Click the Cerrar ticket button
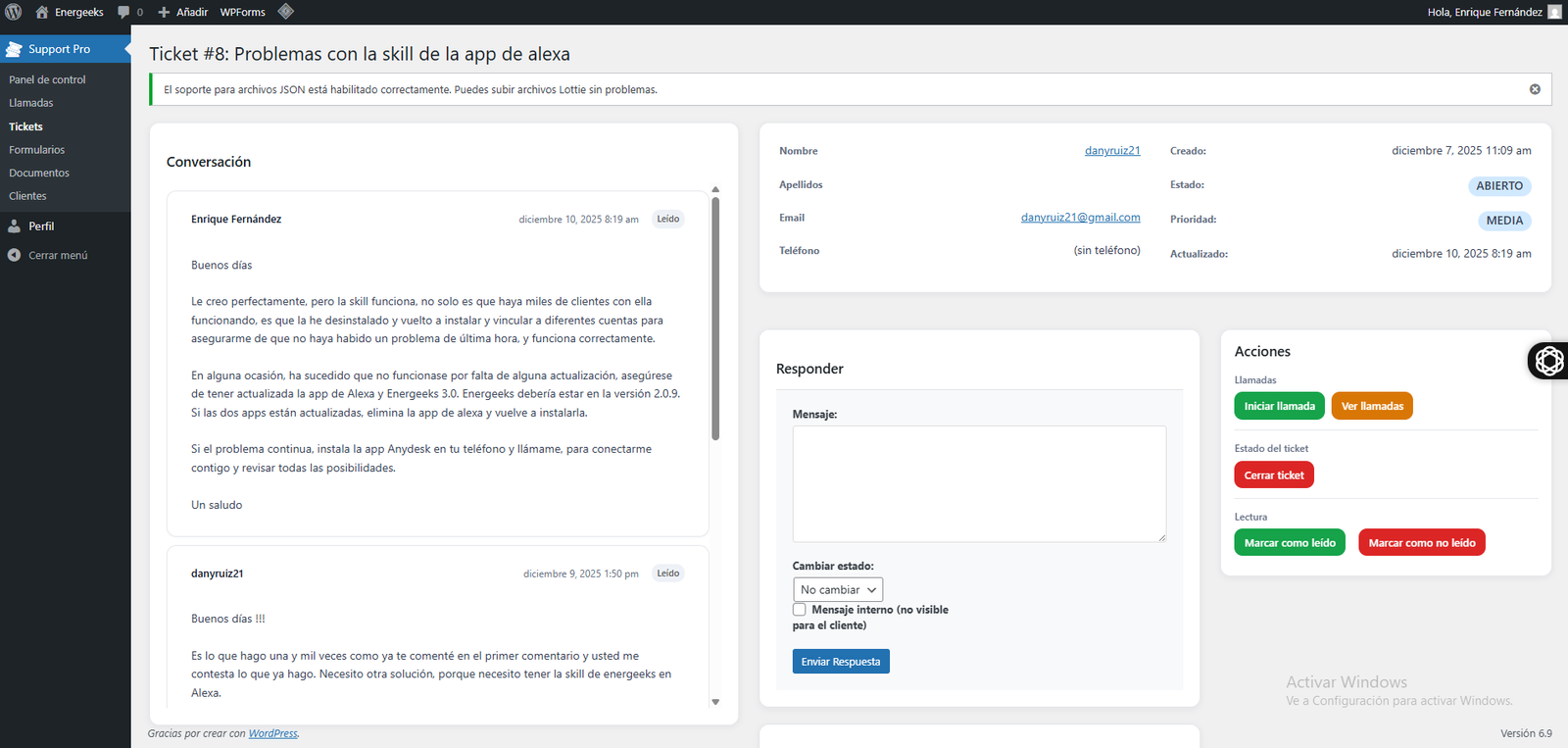Screen dimensions: 1568x748 [1273, 475]
